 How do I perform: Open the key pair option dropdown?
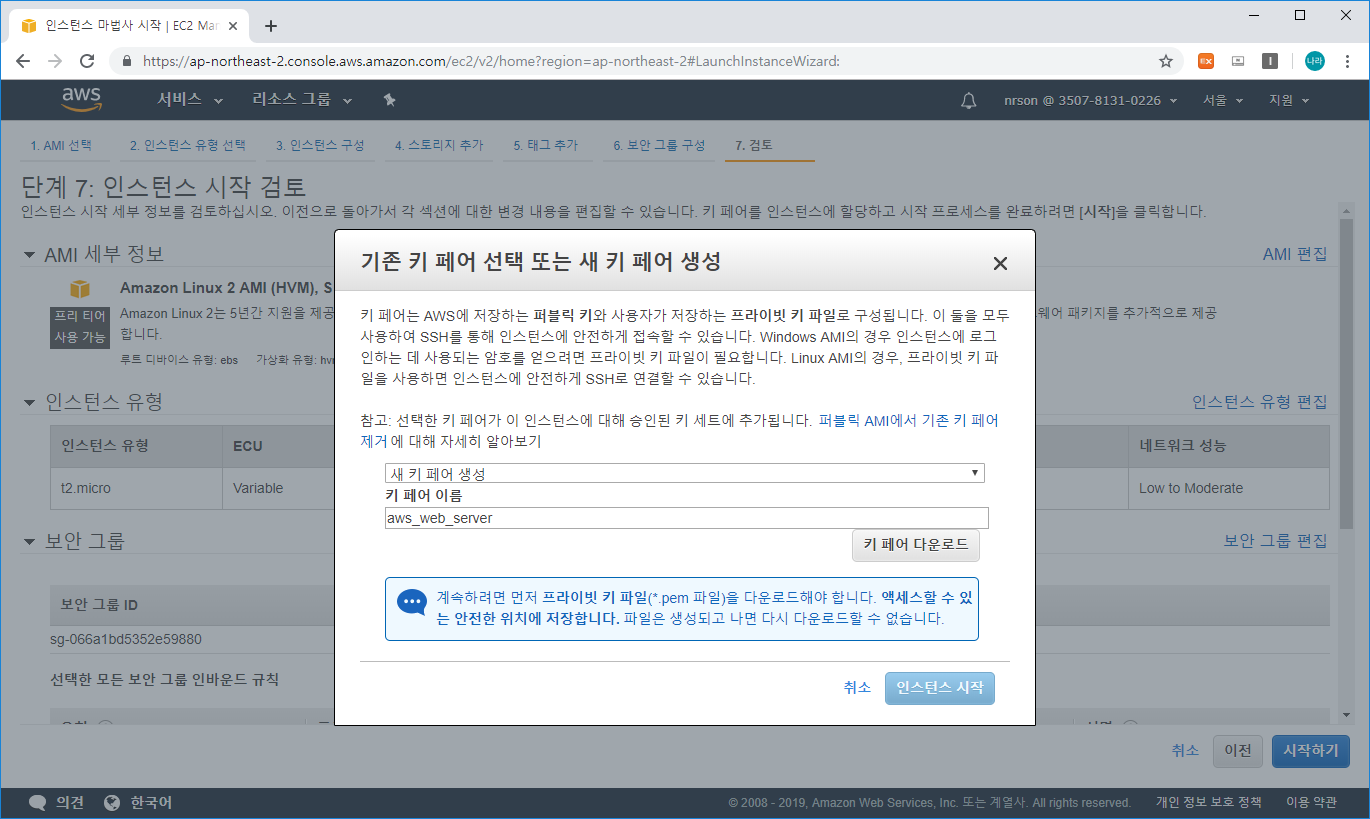tap(685, 473)
